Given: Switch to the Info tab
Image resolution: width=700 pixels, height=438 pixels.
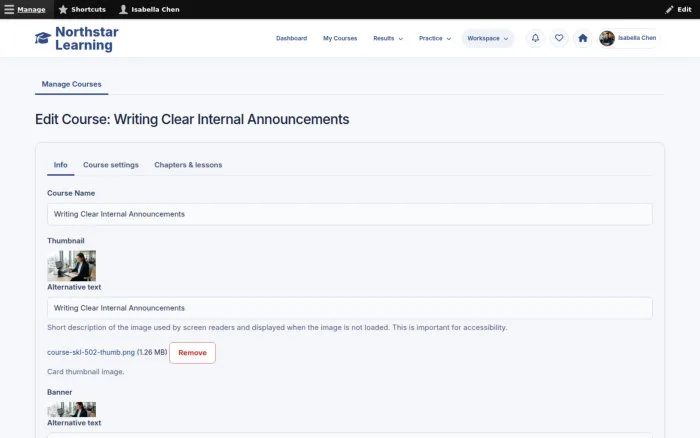Looking at the screenshot, I should [61, 165].
